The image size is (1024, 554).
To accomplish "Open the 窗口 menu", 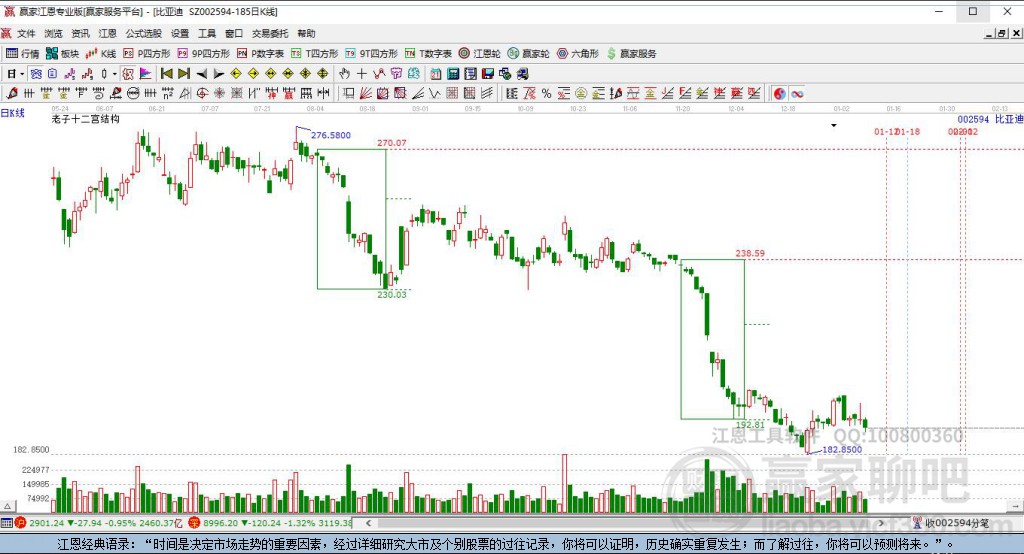I will coord(234,33).
